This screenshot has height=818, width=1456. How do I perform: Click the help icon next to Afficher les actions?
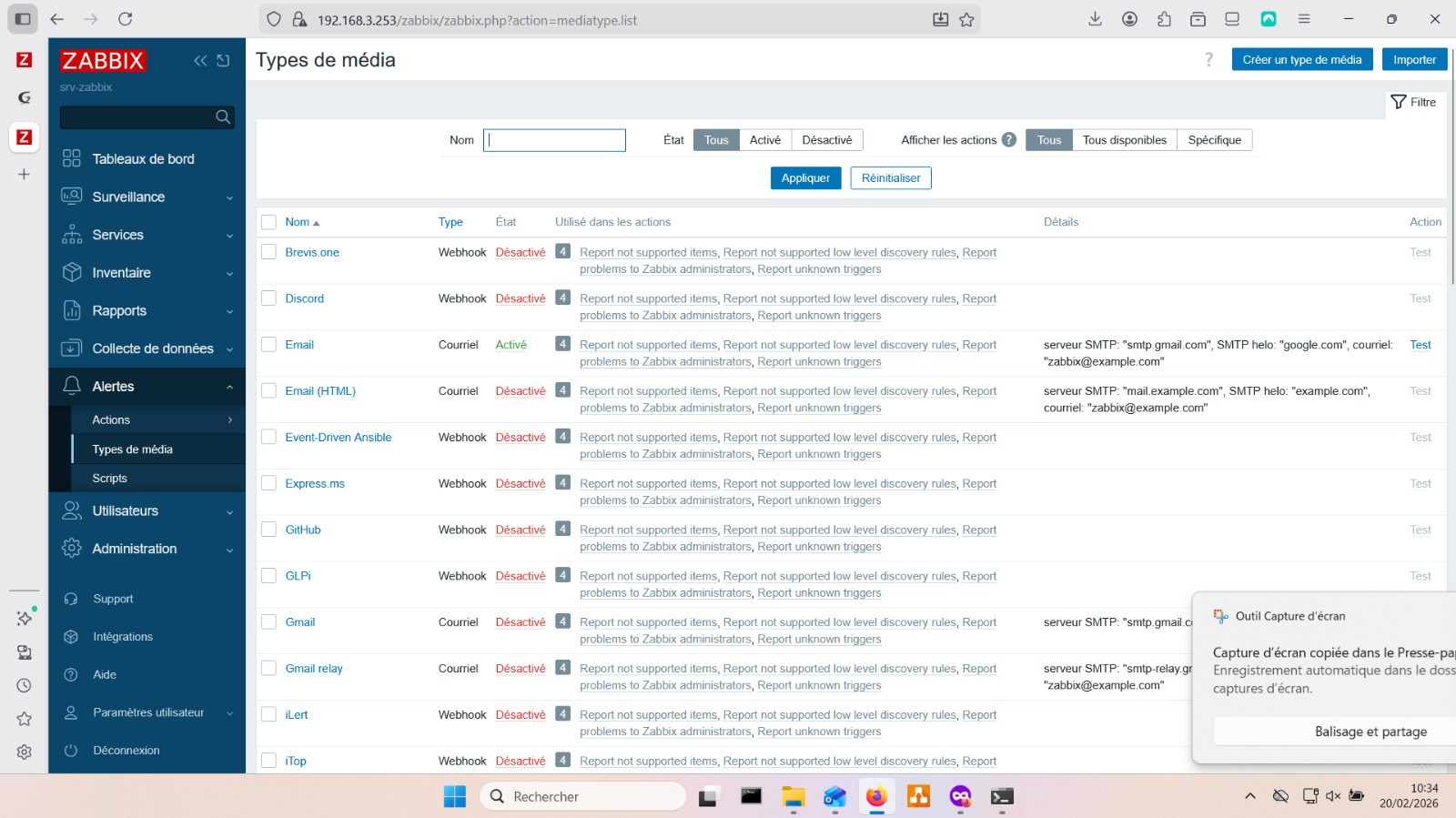1009,140
